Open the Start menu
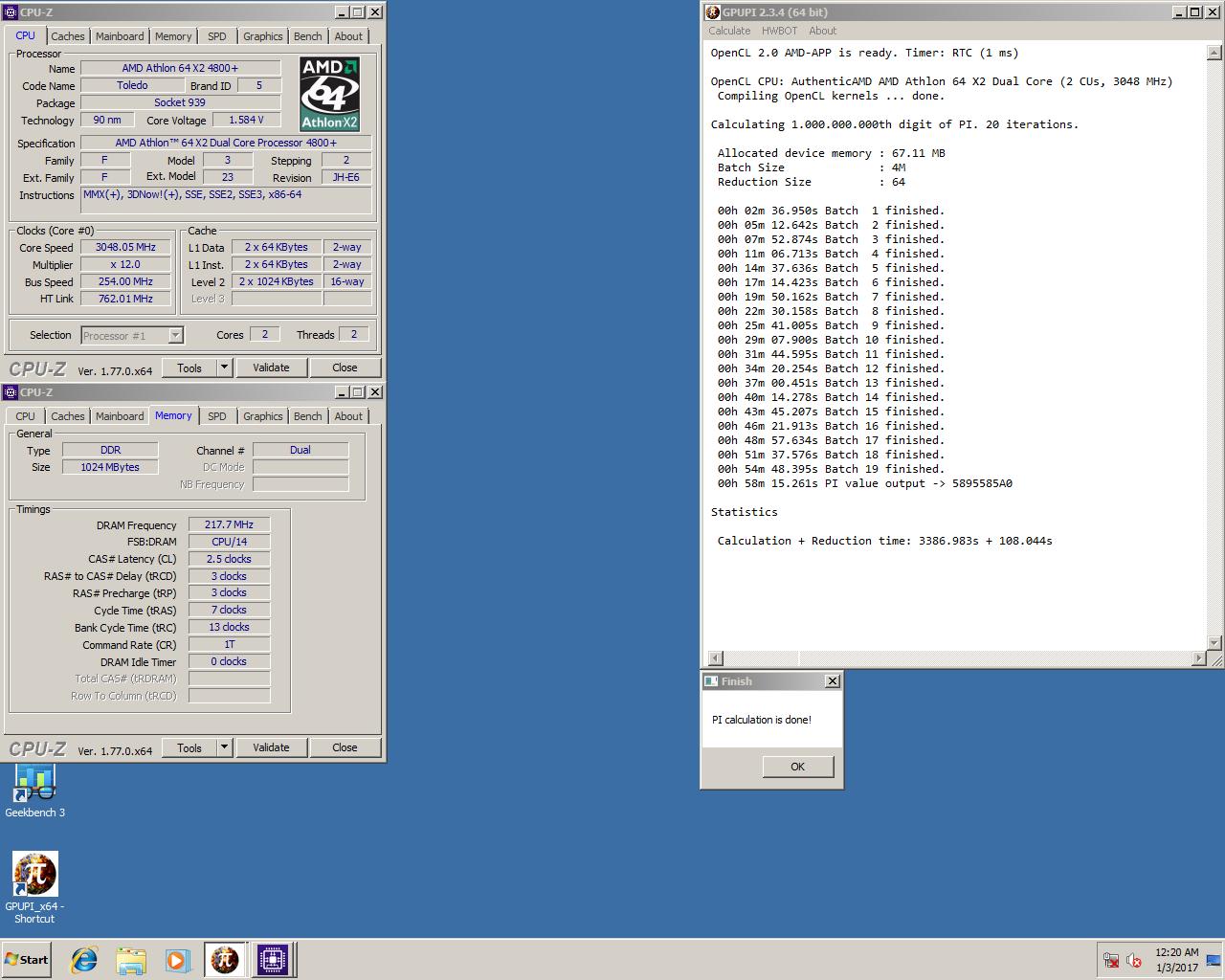1225x980 pixels. tap(27, 960)
